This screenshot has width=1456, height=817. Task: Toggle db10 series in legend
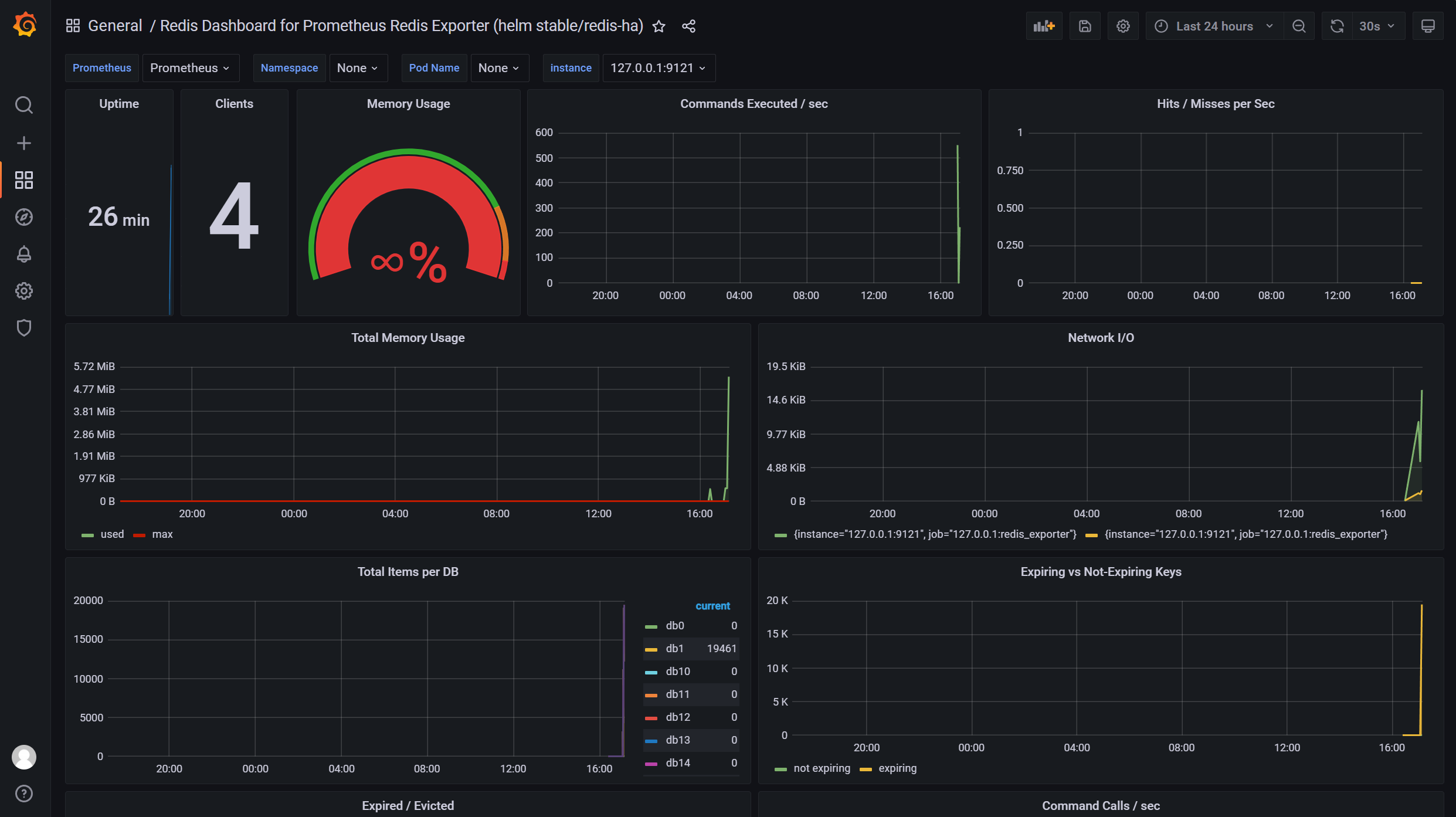click(x=678, y=672)
